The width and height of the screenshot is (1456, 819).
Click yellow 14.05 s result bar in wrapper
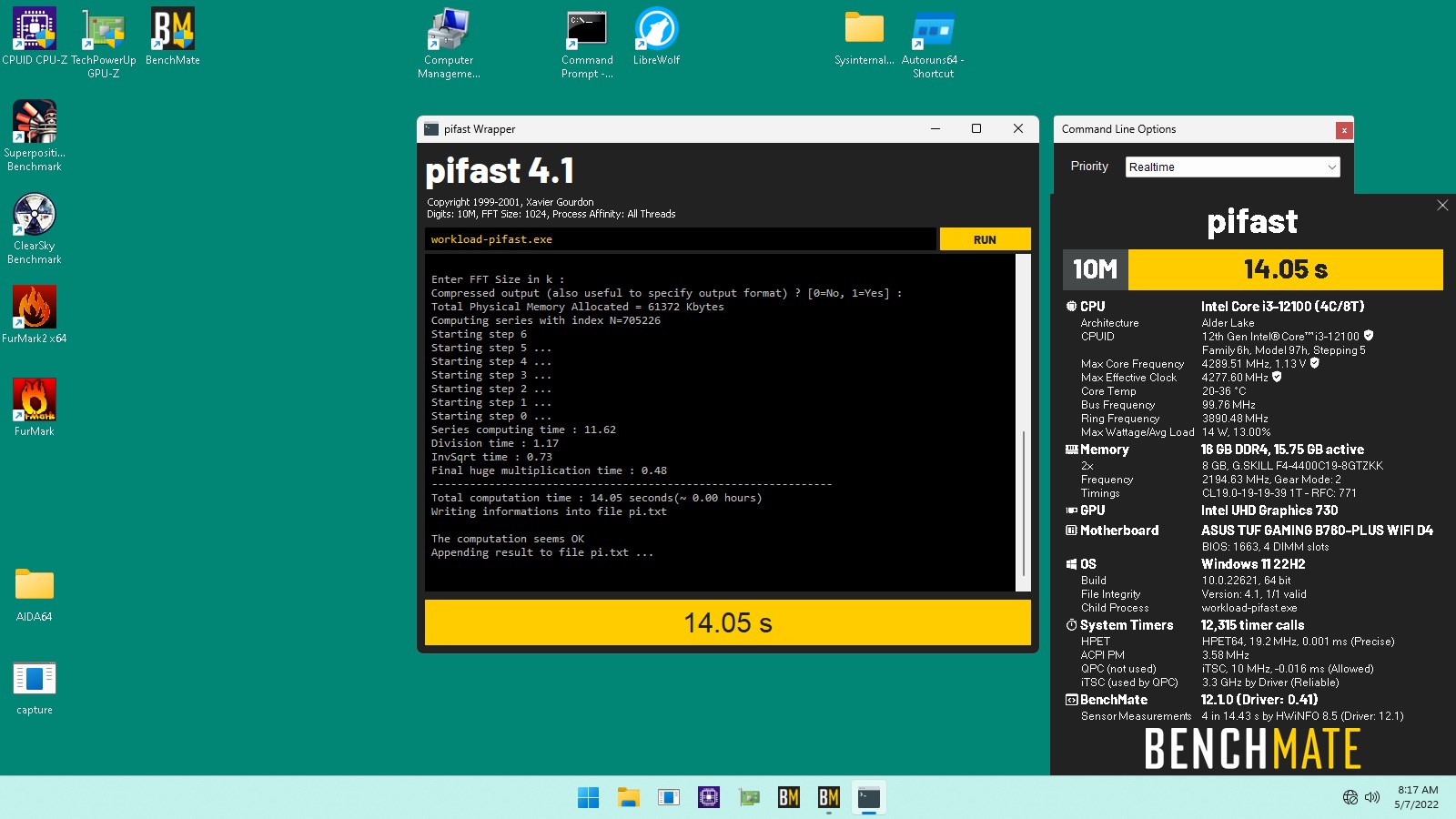[728, 622]
